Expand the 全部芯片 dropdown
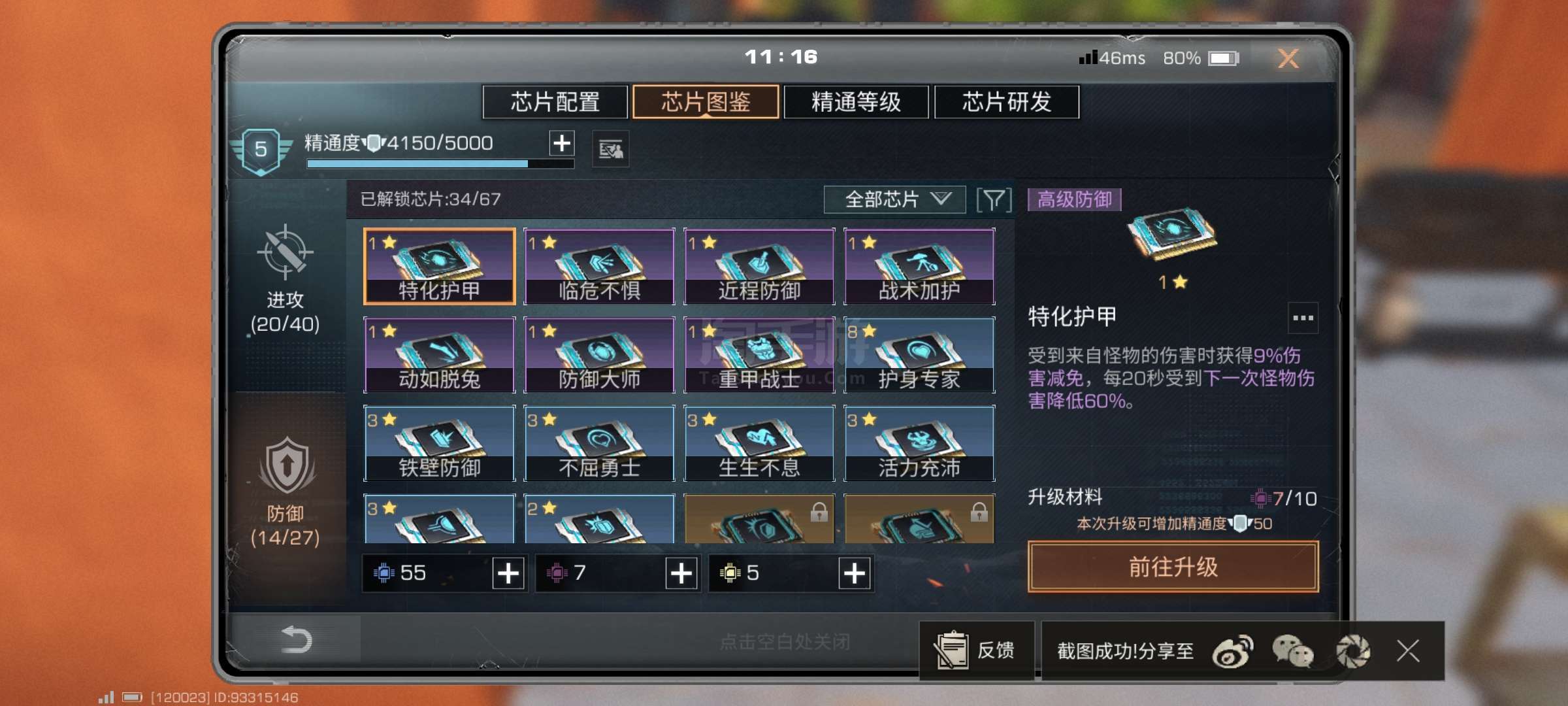 [894, 199]
